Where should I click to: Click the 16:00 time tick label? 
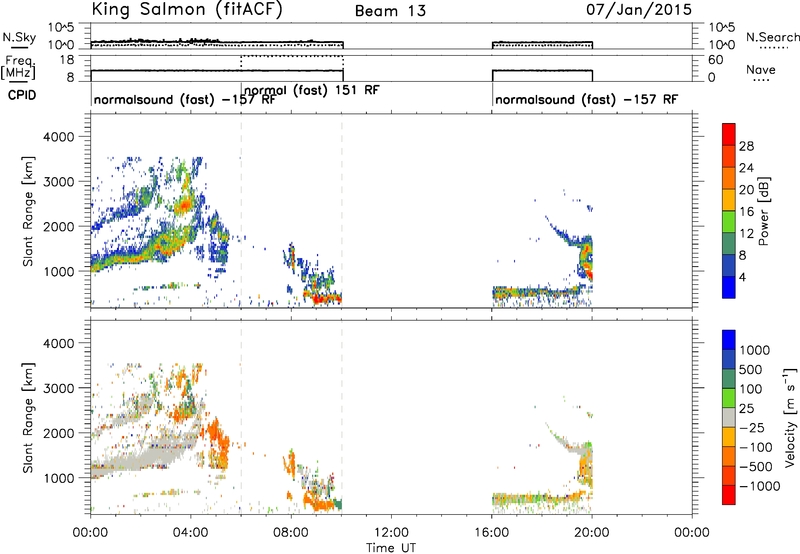(491, 533)
